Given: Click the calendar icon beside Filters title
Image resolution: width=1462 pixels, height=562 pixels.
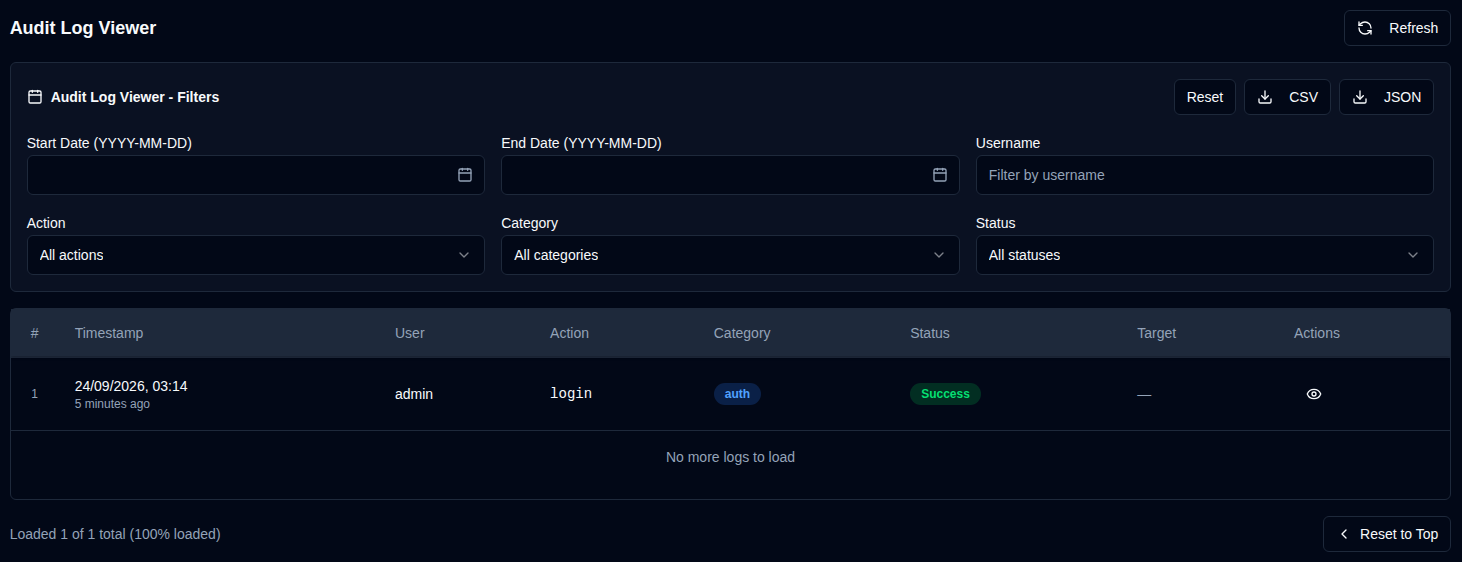Looking at the screenshot, I should (35, 97).
